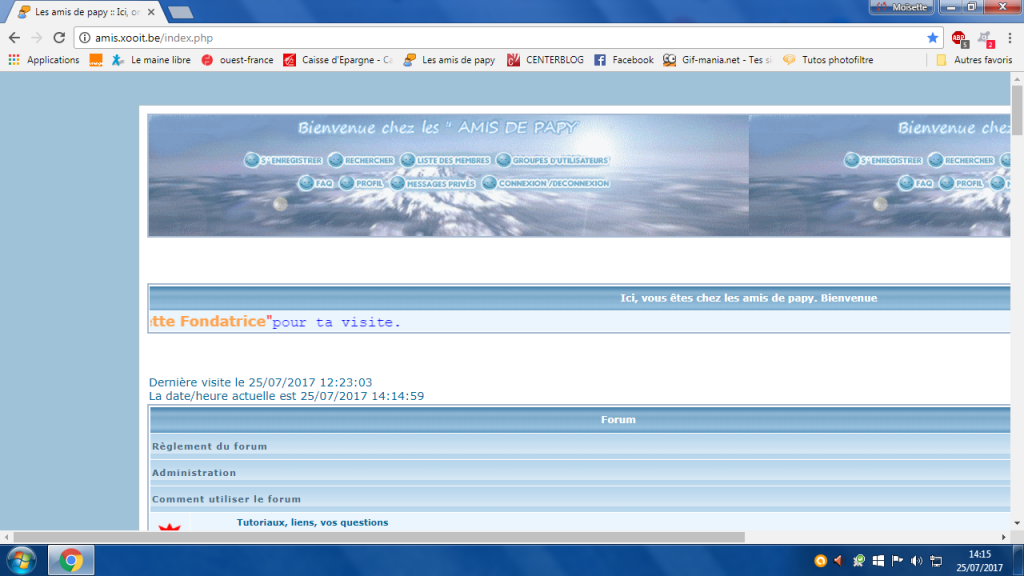Expand the Autres favoris bookmarks folder
Image resolution: width=1024 pixels, height=576 pixels.
click(974, 59)
